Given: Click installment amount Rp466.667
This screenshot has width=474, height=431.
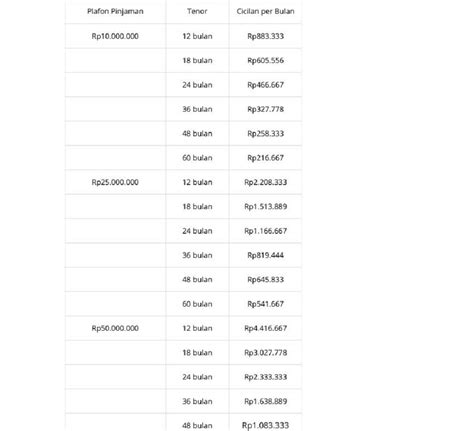Looking at the screenshot, I should [265, 85].
